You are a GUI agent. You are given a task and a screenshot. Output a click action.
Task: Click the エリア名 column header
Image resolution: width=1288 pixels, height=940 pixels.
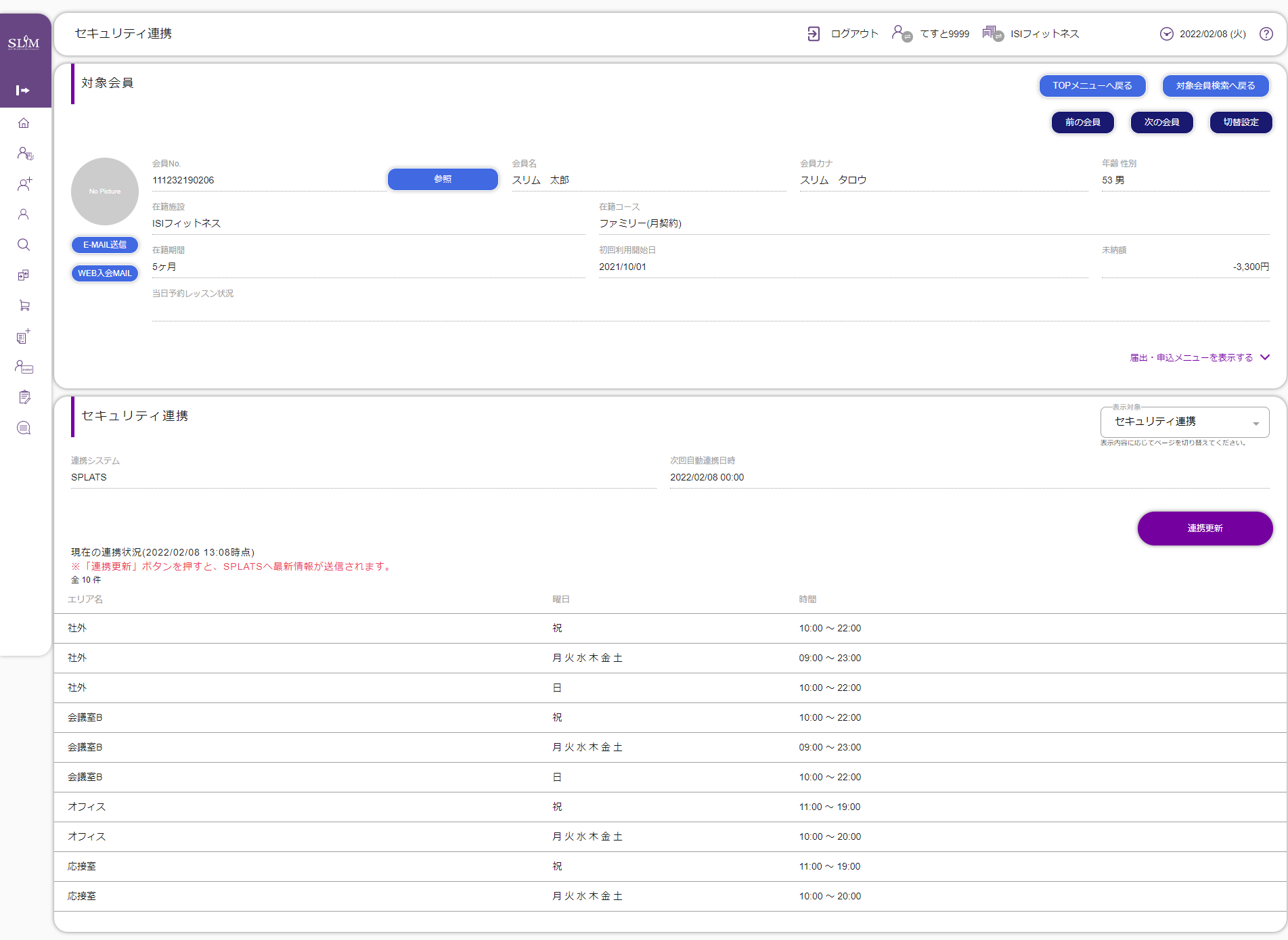pos(85,600)
